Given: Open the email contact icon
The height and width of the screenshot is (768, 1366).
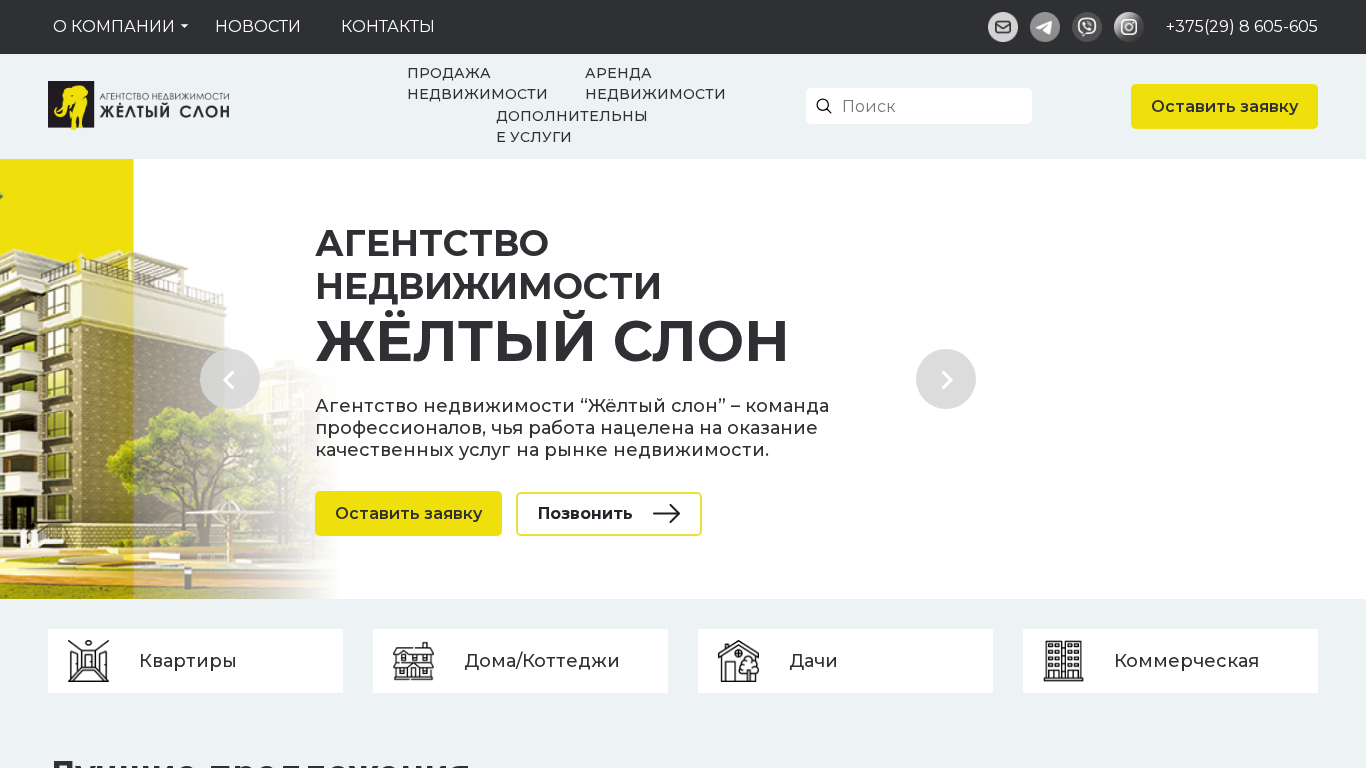Looking at the screenshot, I should click(1003, 27).
